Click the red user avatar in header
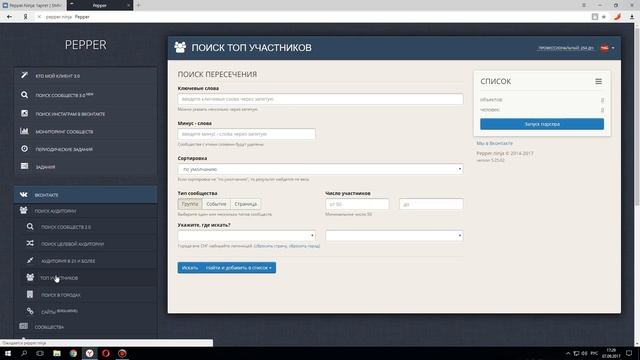 (604, 48)
